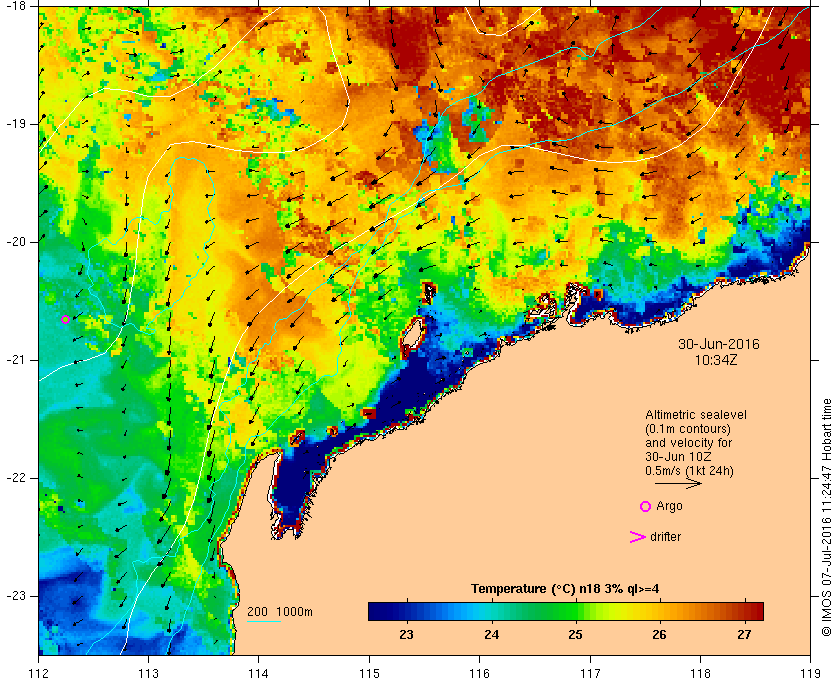
Task: Click the colorbar tick label 23
Action: pyautogui.click(x=407, y=634)
